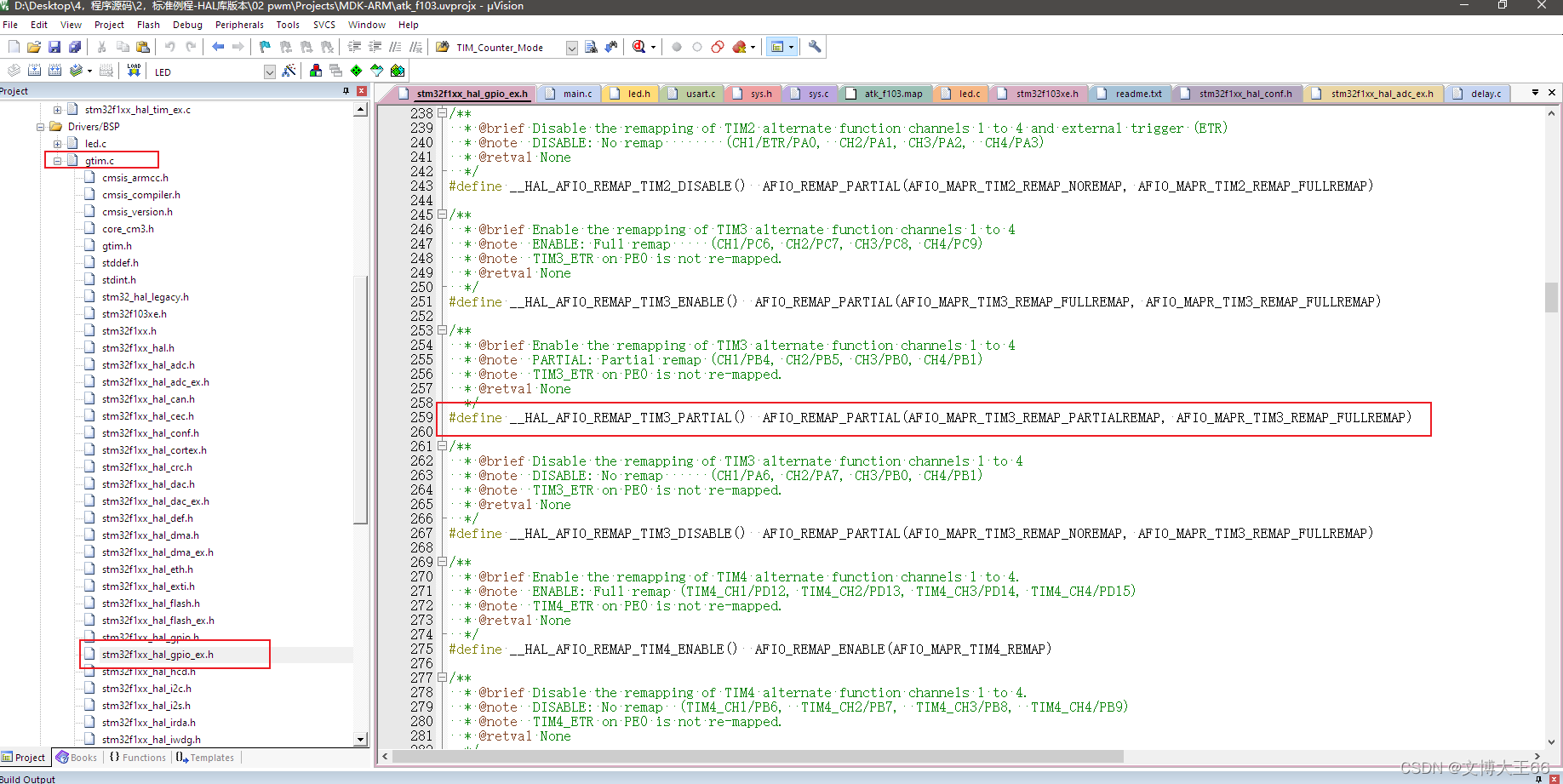The width and height of the screenshot is (1563, 784).
Task: Open Options for Target magic wand icon
Action: coord(289,71)
